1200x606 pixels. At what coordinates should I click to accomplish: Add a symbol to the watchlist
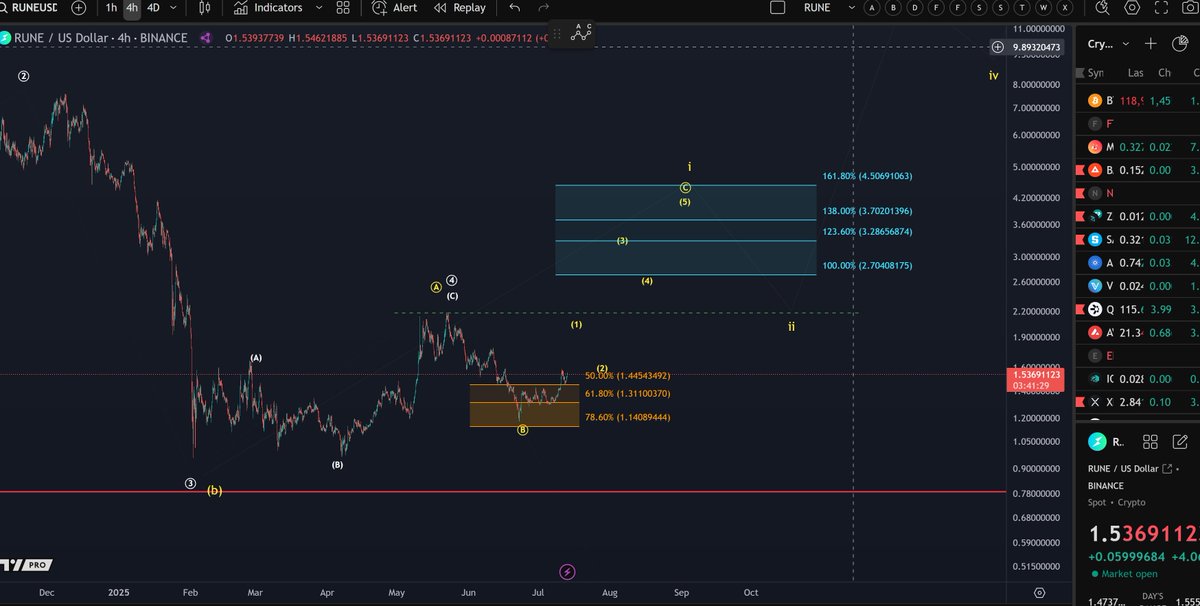pos(1150,44)
